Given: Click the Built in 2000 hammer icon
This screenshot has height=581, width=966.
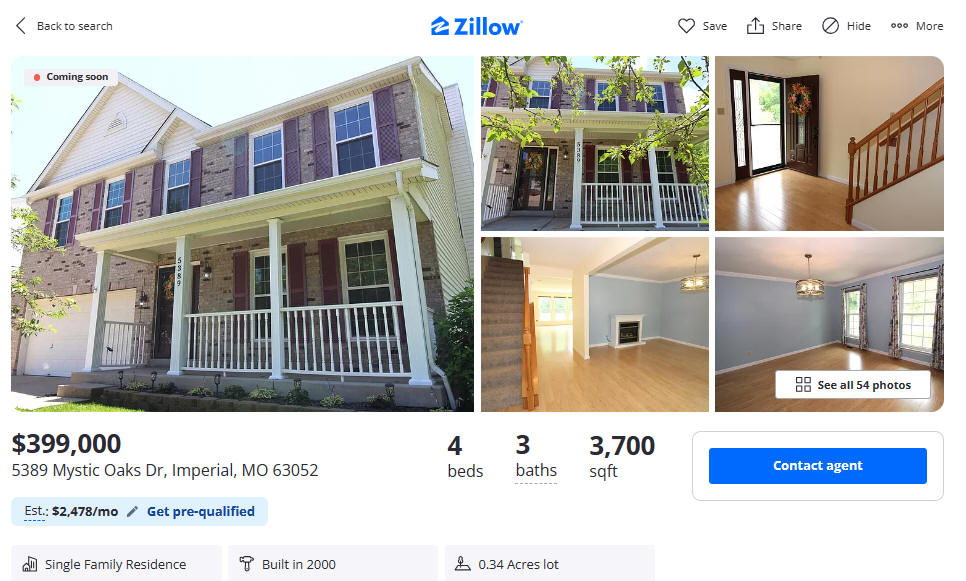Looking at the screenshot, I should click(x=246, y=564).
